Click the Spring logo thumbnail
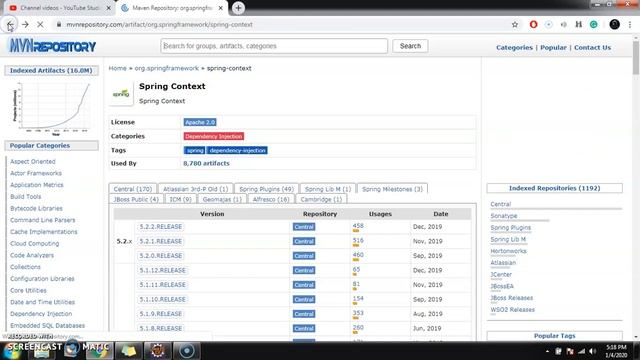 (121, 93)
